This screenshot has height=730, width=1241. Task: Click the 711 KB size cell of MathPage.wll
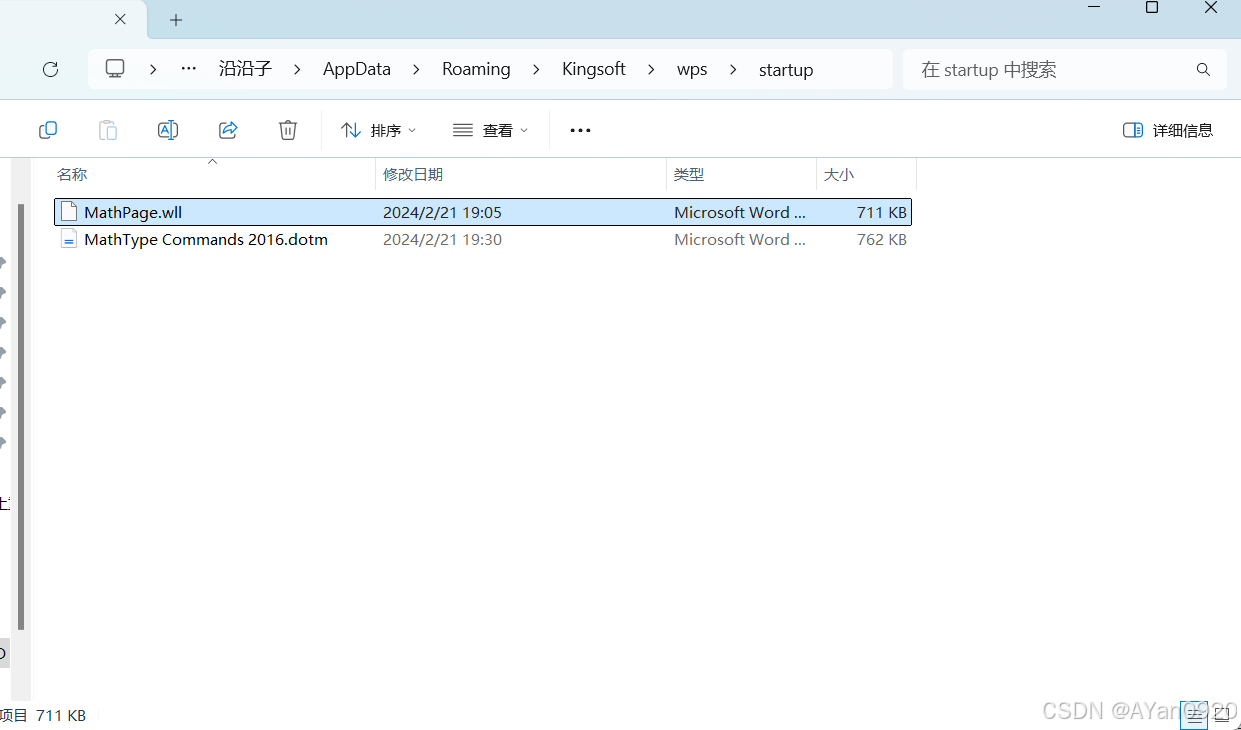[882, 212]
